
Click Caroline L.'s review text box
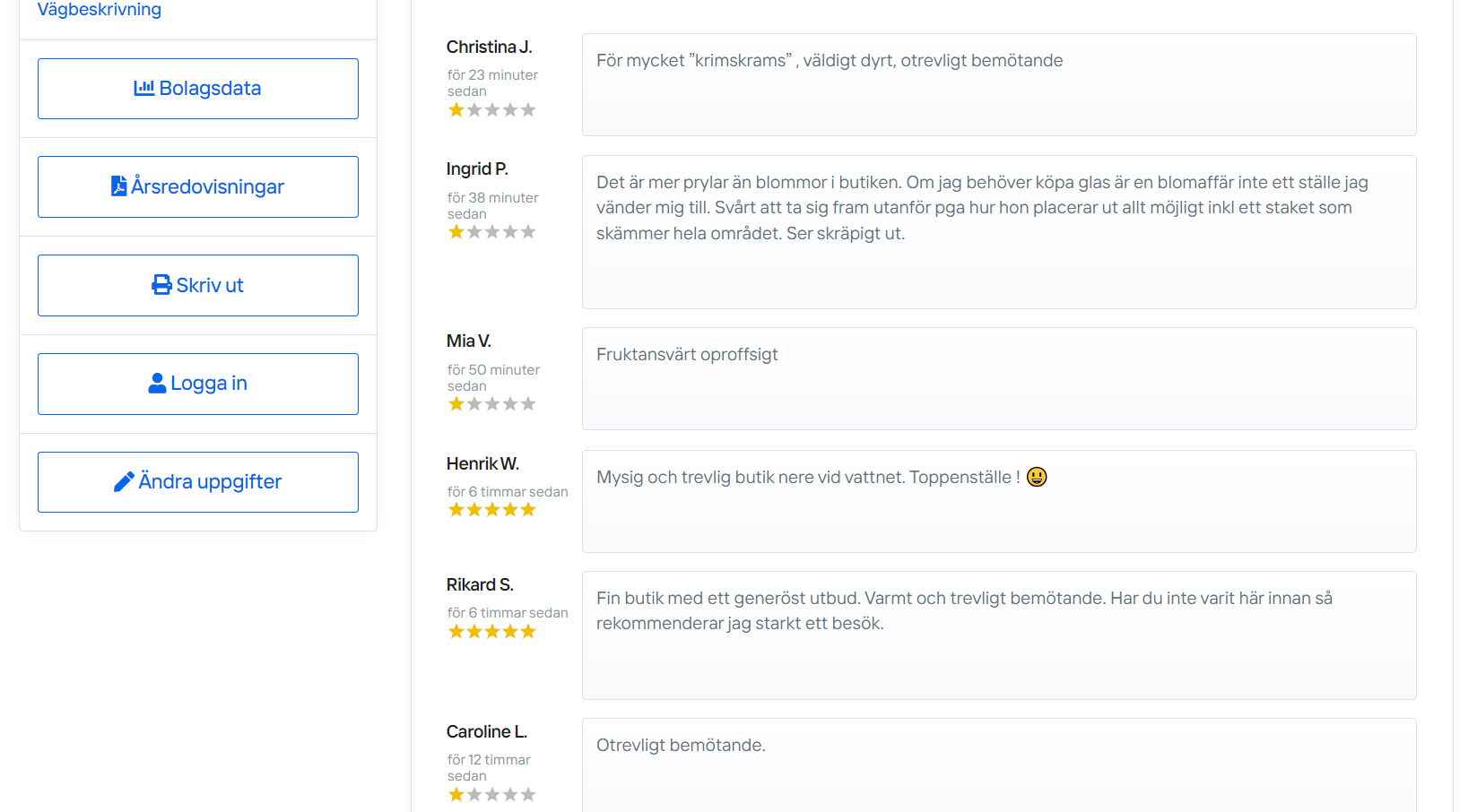coord(998,764)
